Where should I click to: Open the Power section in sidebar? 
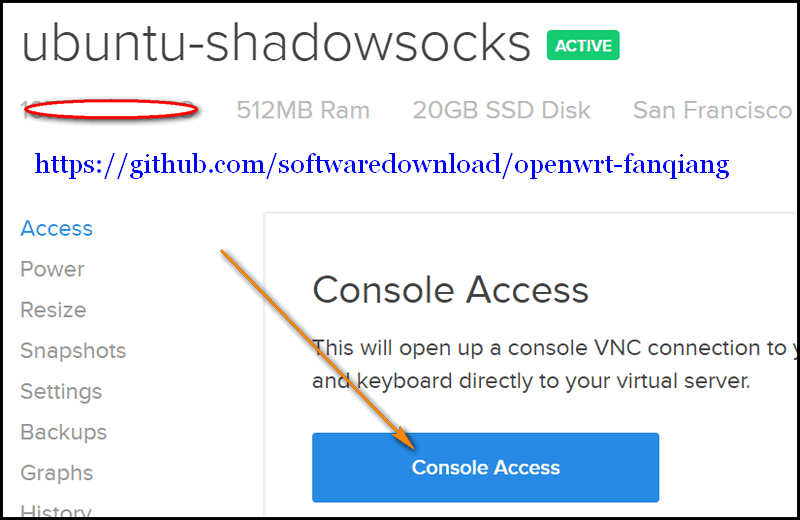click(52, 269)
